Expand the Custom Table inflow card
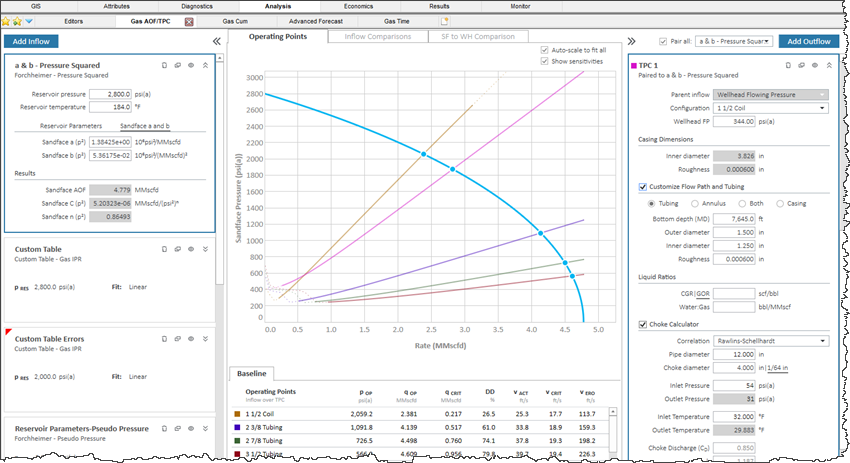 click(x=204, y=248)
